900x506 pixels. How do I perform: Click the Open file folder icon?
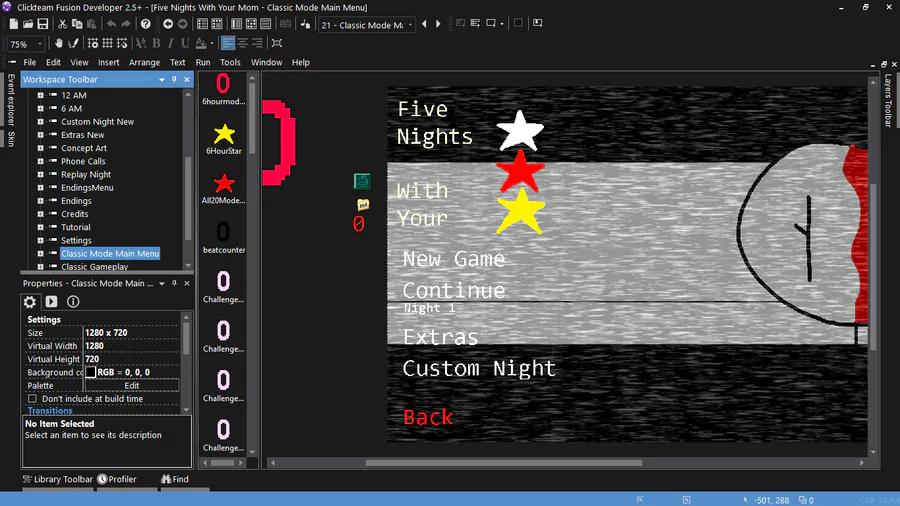click(x=28, y=24)
